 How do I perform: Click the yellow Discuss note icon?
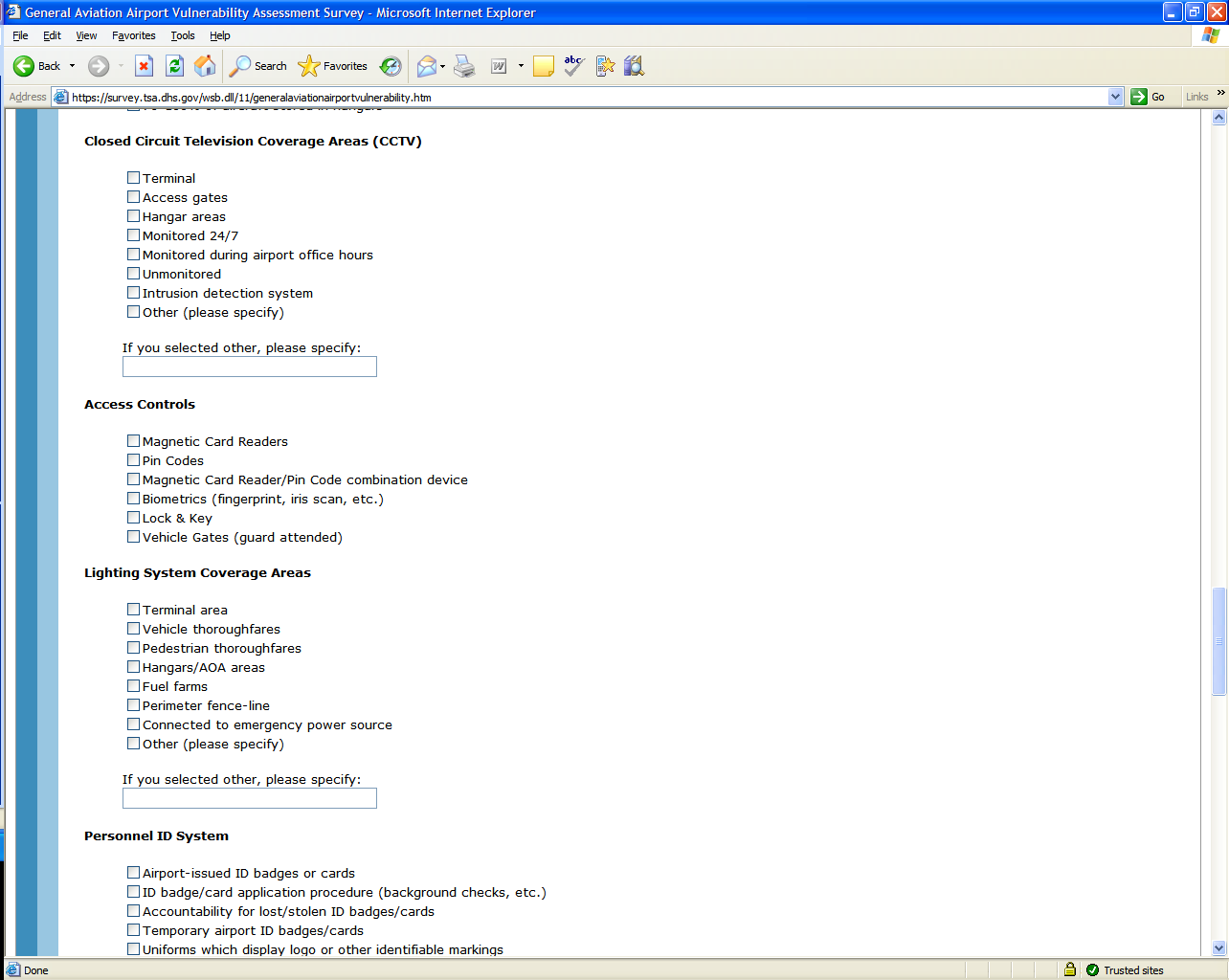pos(544,66)
